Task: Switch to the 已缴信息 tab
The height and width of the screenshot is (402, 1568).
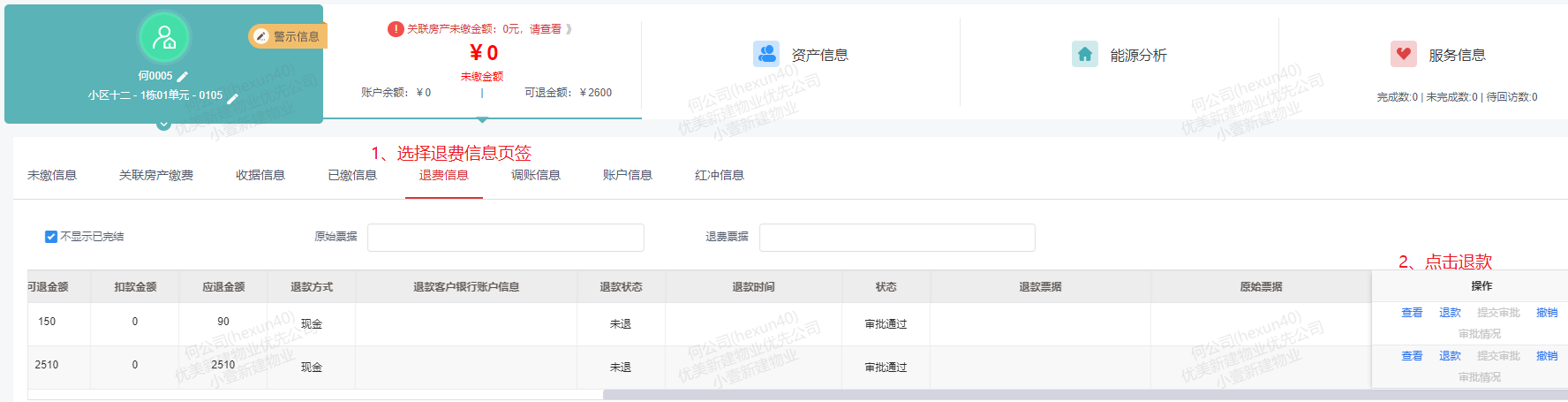Action: 352,175
